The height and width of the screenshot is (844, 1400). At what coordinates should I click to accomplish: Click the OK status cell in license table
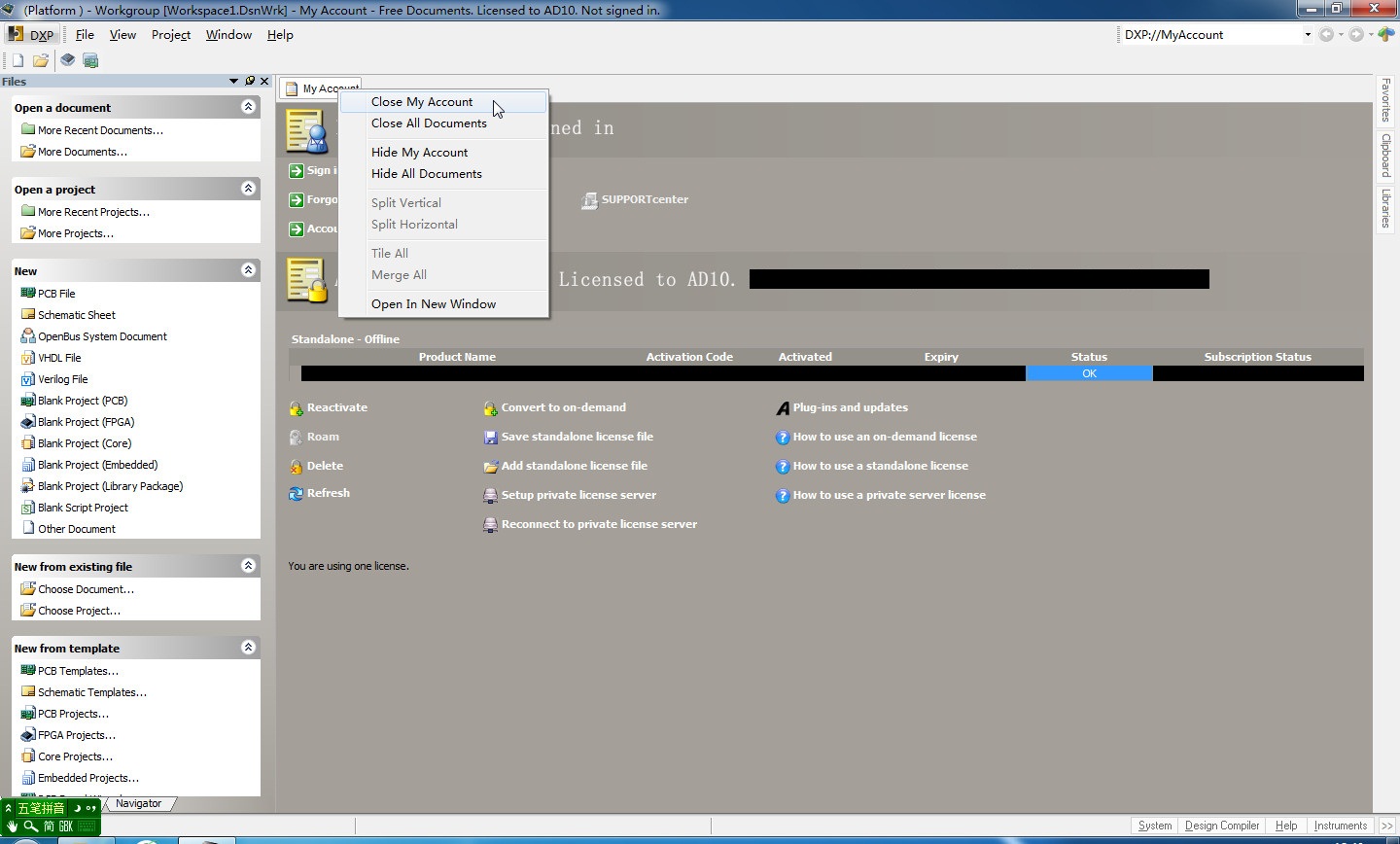pos(1089,373)
